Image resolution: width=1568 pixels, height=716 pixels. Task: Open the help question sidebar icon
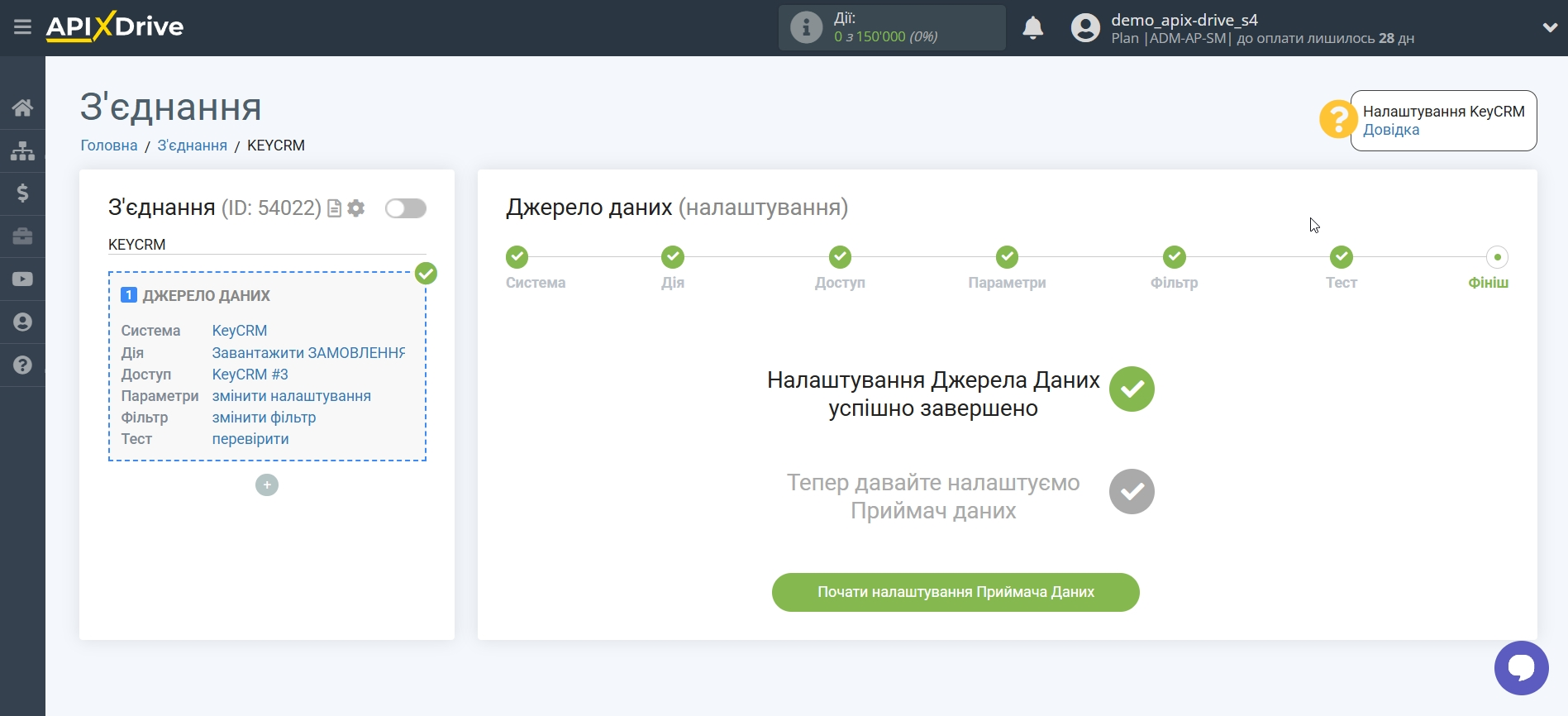(22, 365)
